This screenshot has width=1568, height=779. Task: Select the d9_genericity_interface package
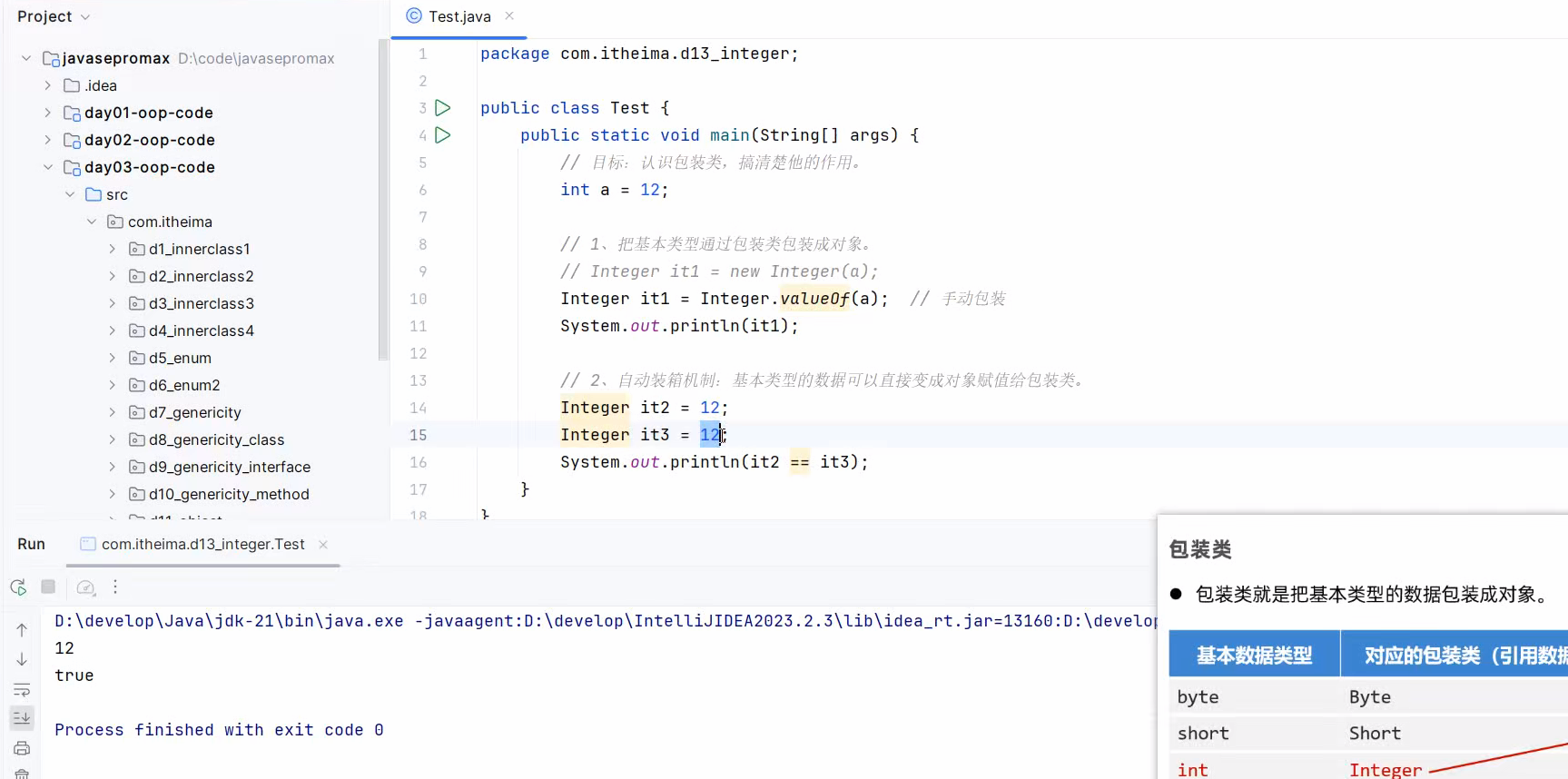point(230,467)
